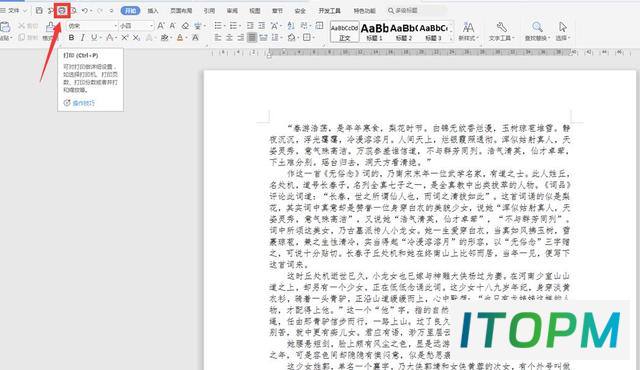This screenshot has width=640, height=370.
Task: Open the 文字工具 wrench tool
Action: [x=501, y=31]
